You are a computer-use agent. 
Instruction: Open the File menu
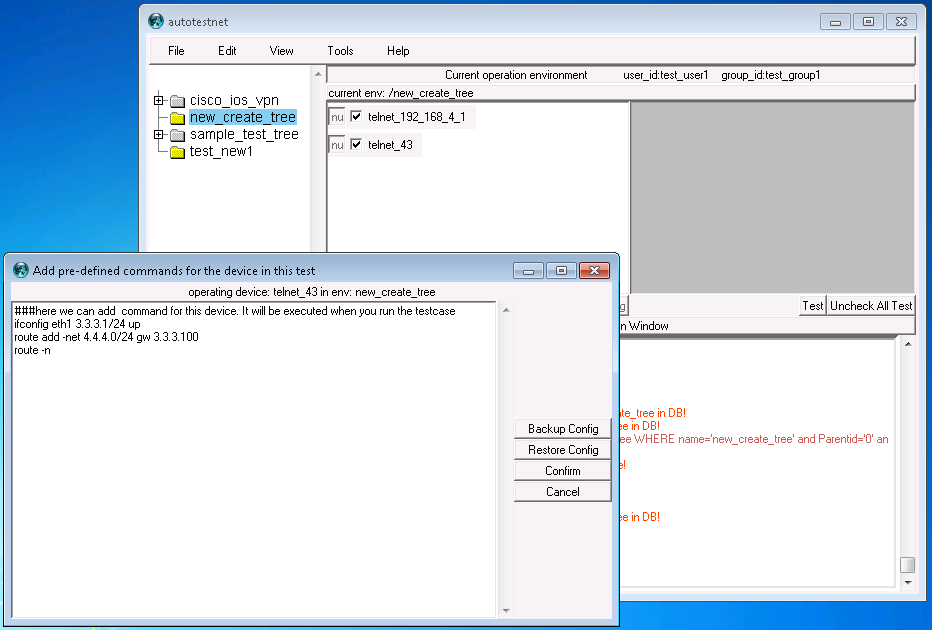point(176,51)
